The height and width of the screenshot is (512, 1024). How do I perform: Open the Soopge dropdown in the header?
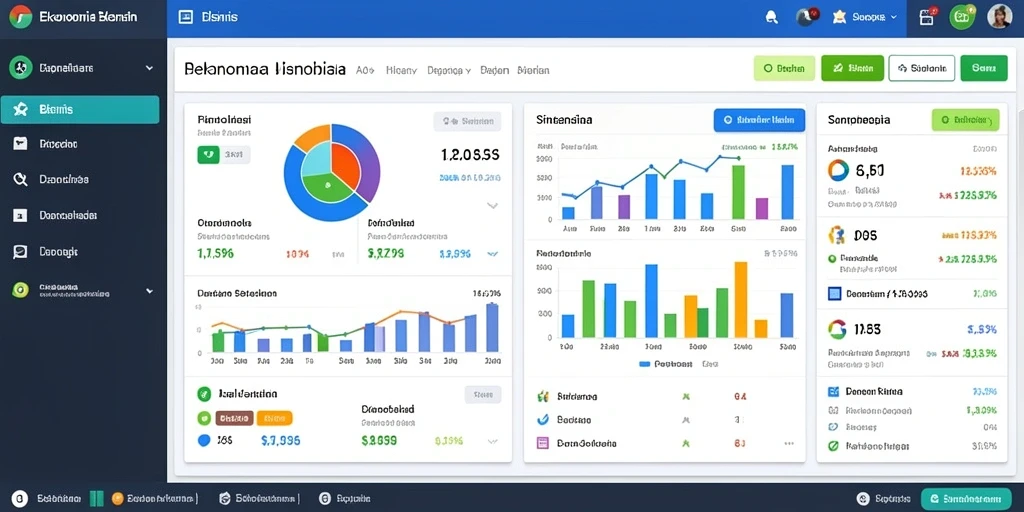coord(875,18)
